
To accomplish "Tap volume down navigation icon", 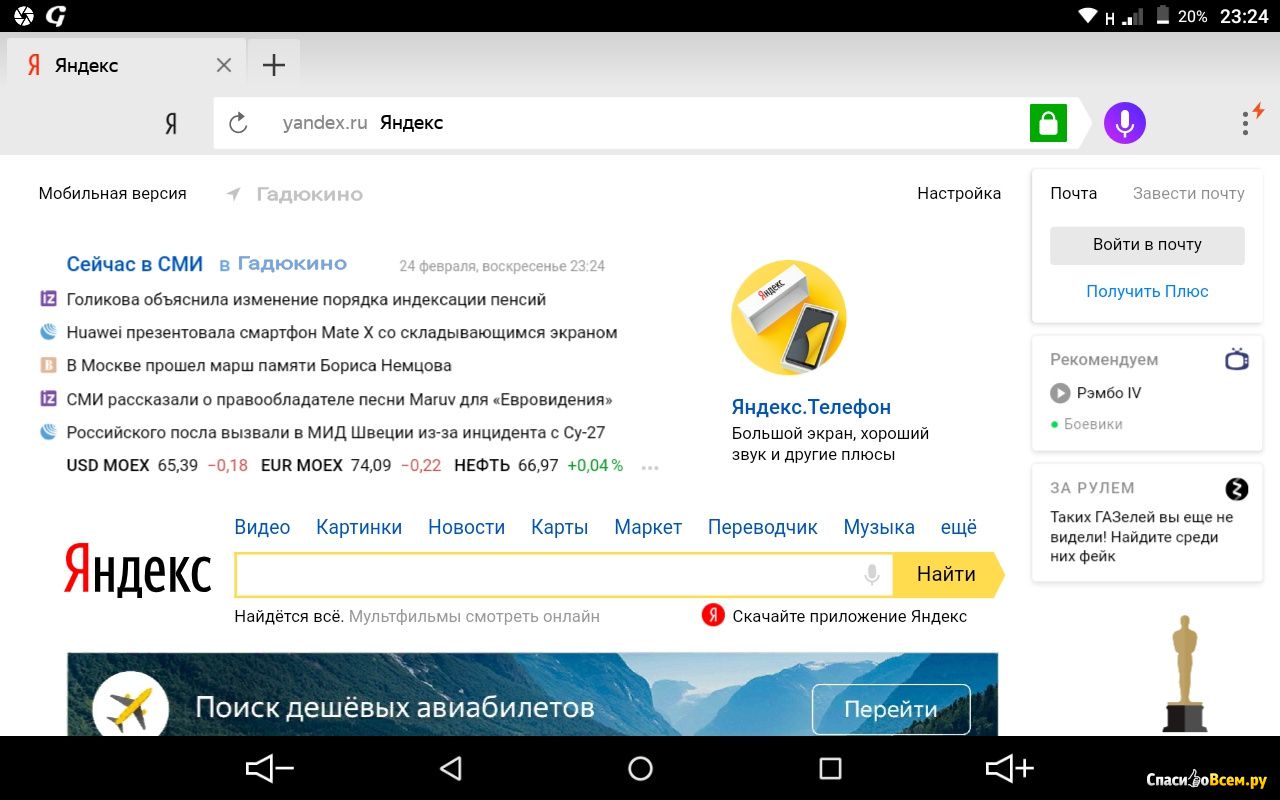I will tap(269, 768).
